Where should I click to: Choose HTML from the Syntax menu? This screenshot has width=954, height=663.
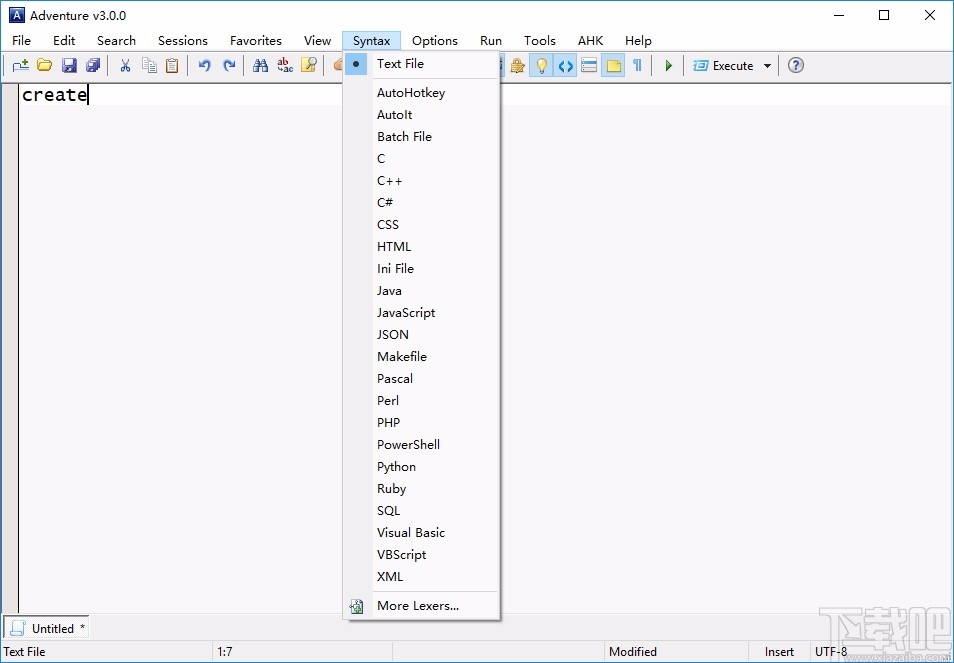click(x=421, y=246)
